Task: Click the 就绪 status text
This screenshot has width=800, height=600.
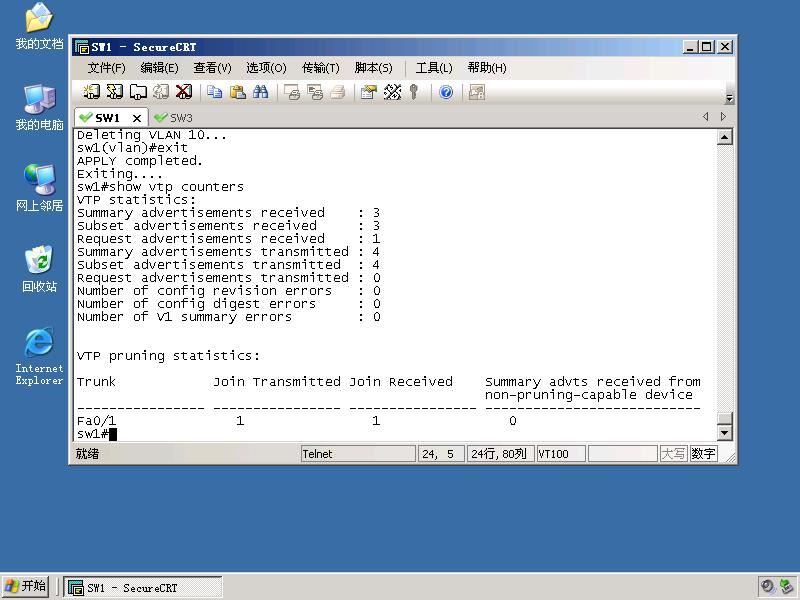Action: click(87, 454)
